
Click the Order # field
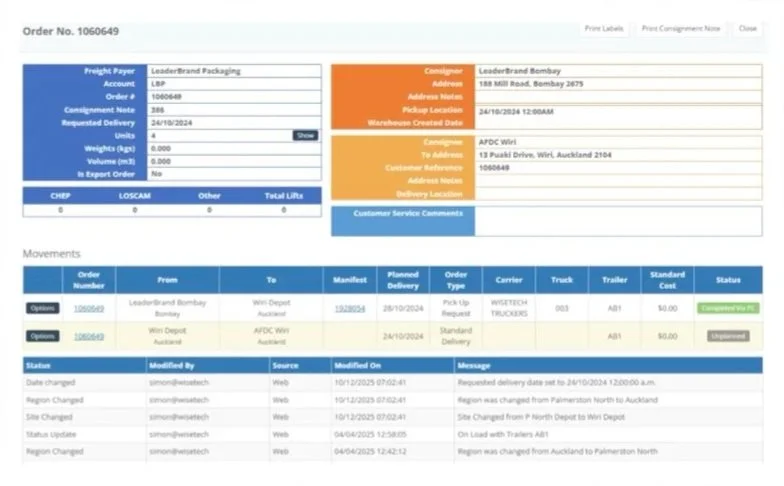[234, 97]
